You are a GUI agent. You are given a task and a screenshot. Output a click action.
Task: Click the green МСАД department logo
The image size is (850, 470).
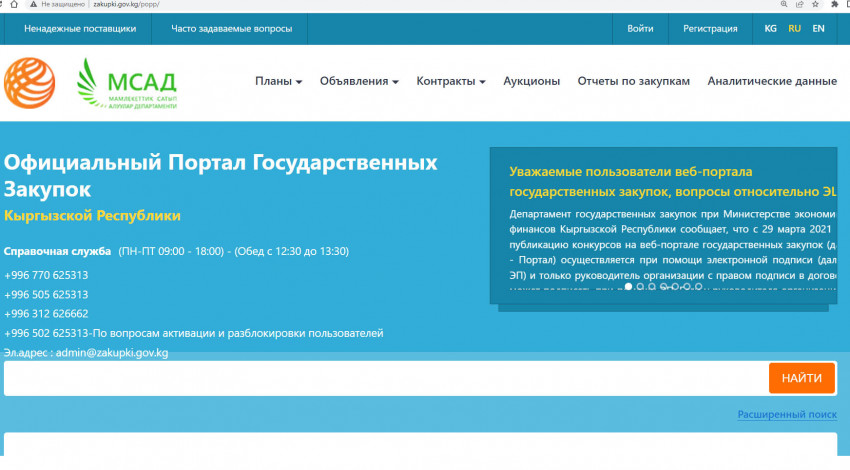tap(126, 82)
